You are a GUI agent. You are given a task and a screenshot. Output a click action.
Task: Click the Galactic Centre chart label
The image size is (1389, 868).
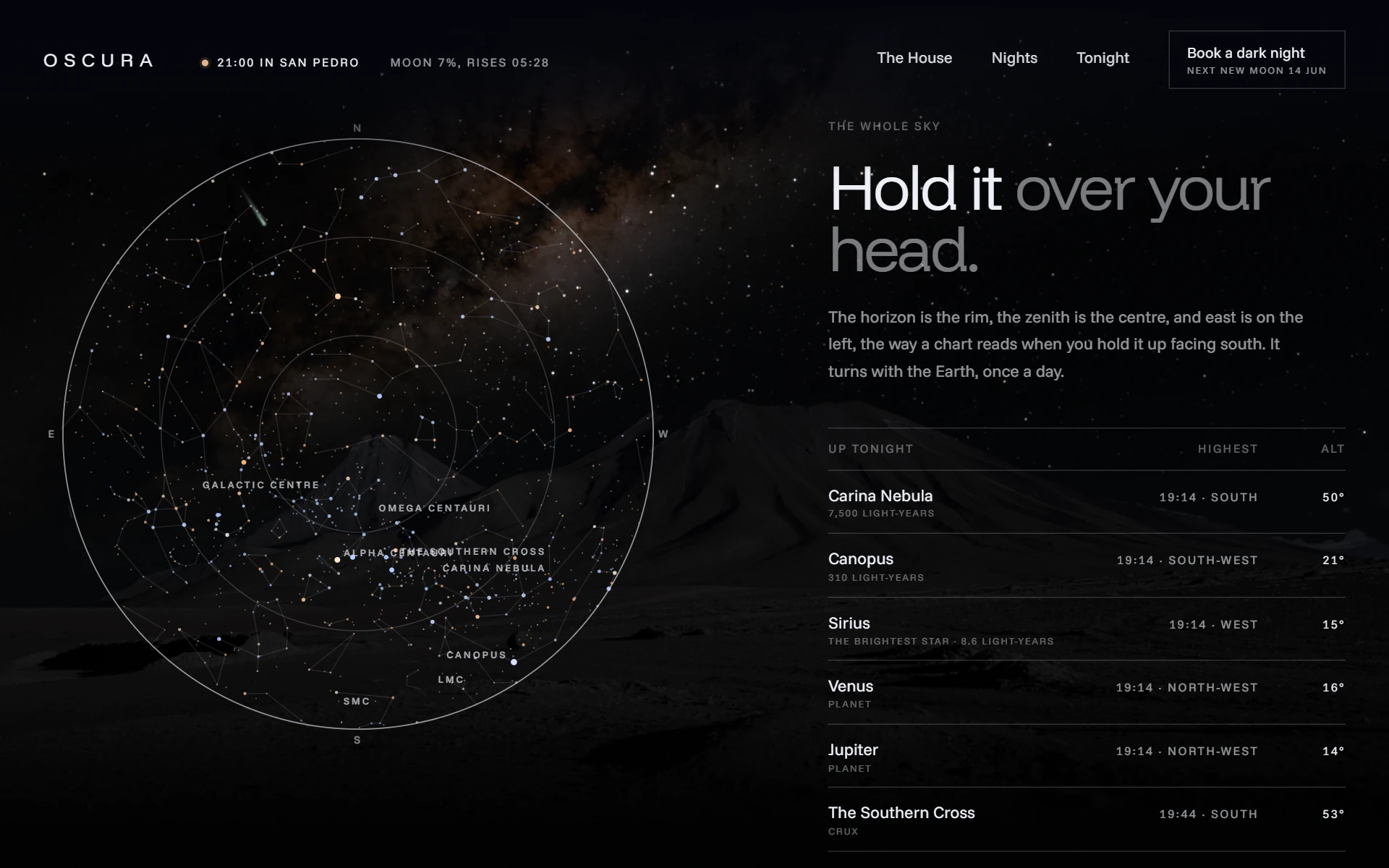260,485
